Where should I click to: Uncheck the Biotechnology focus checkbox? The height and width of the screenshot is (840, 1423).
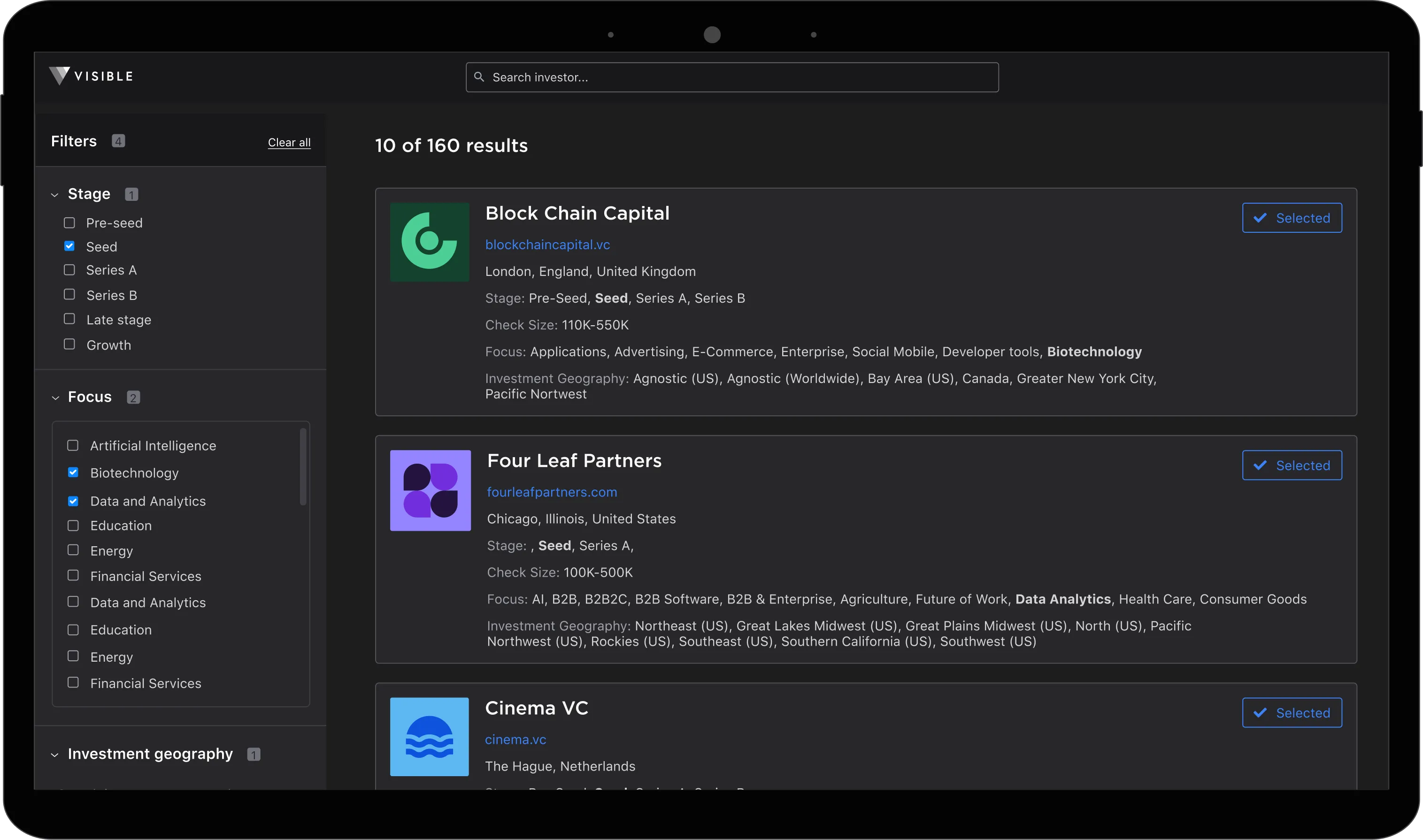coord(73,473)
